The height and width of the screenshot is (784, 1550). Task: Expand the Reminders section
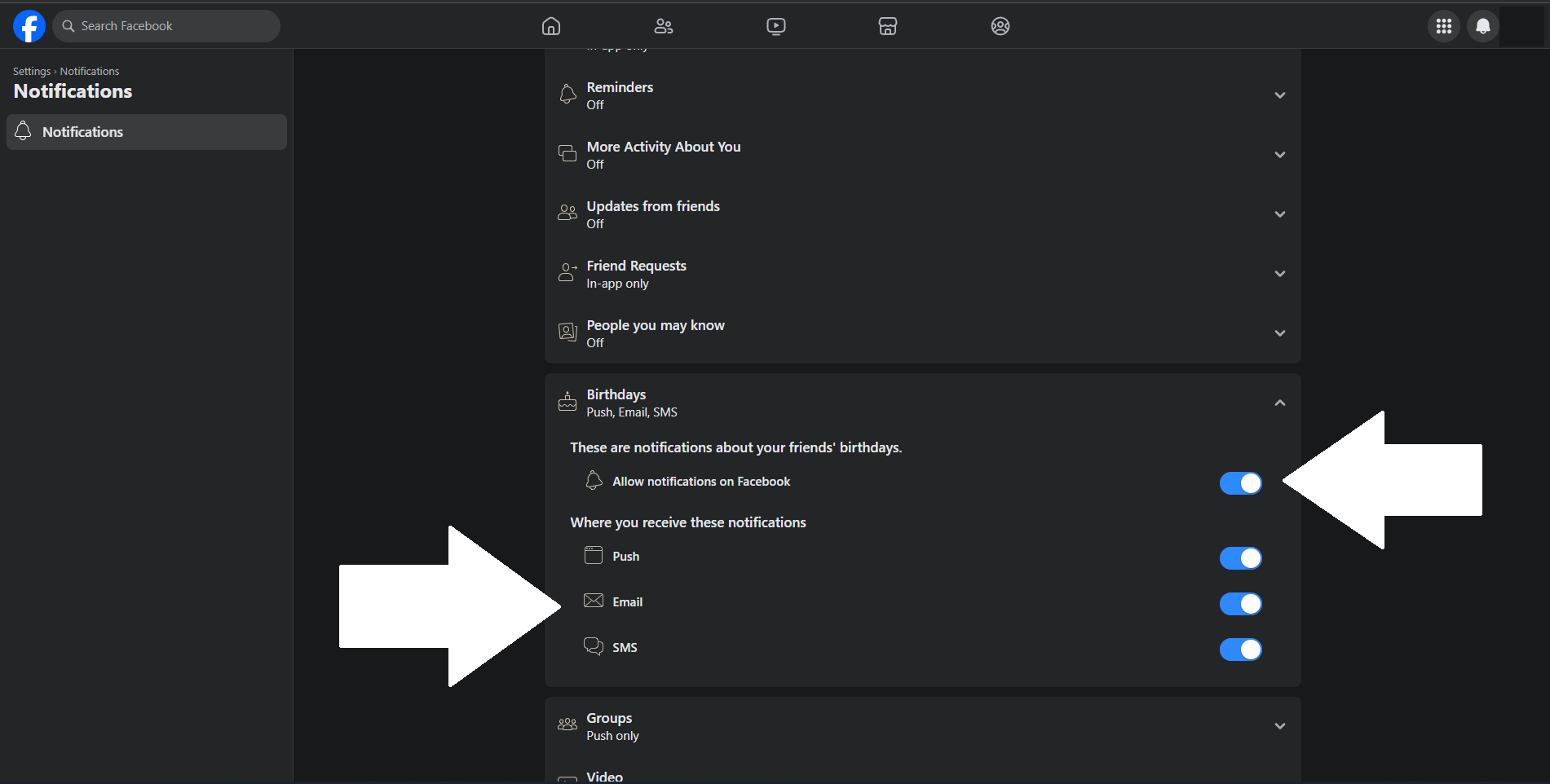(1279, 95)
